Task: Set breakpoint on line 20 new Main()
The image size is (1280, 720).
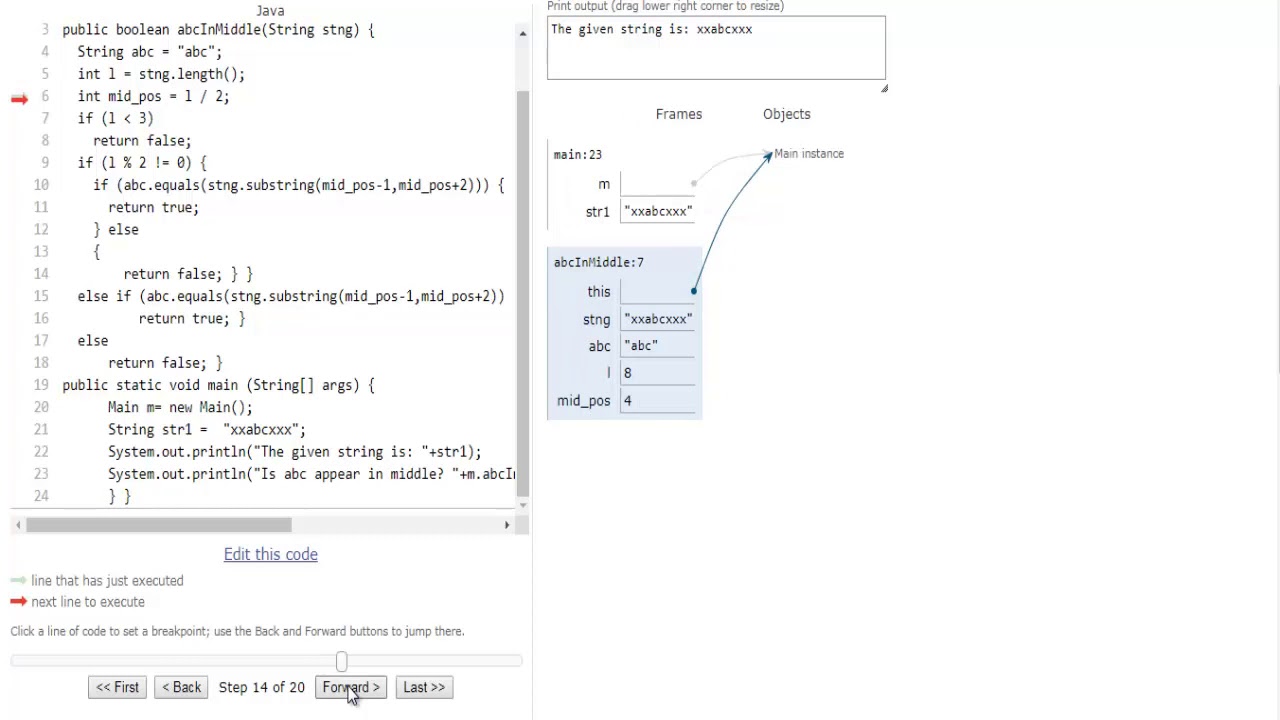Action: [180, 407]
